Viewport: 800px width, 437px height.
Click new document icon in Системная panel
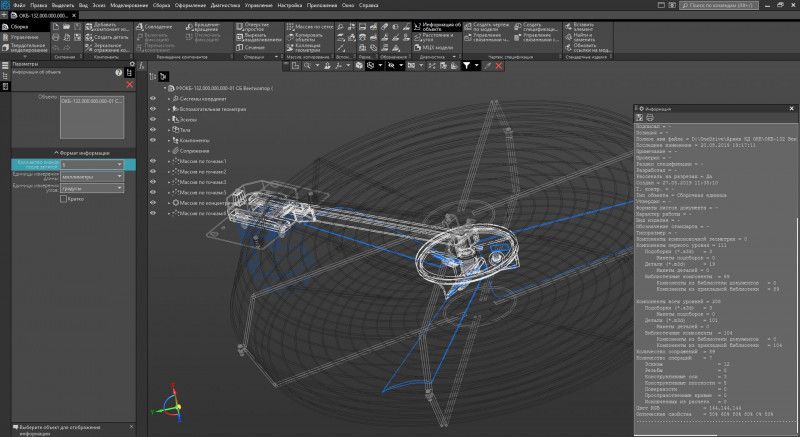(x=56, y=27)
